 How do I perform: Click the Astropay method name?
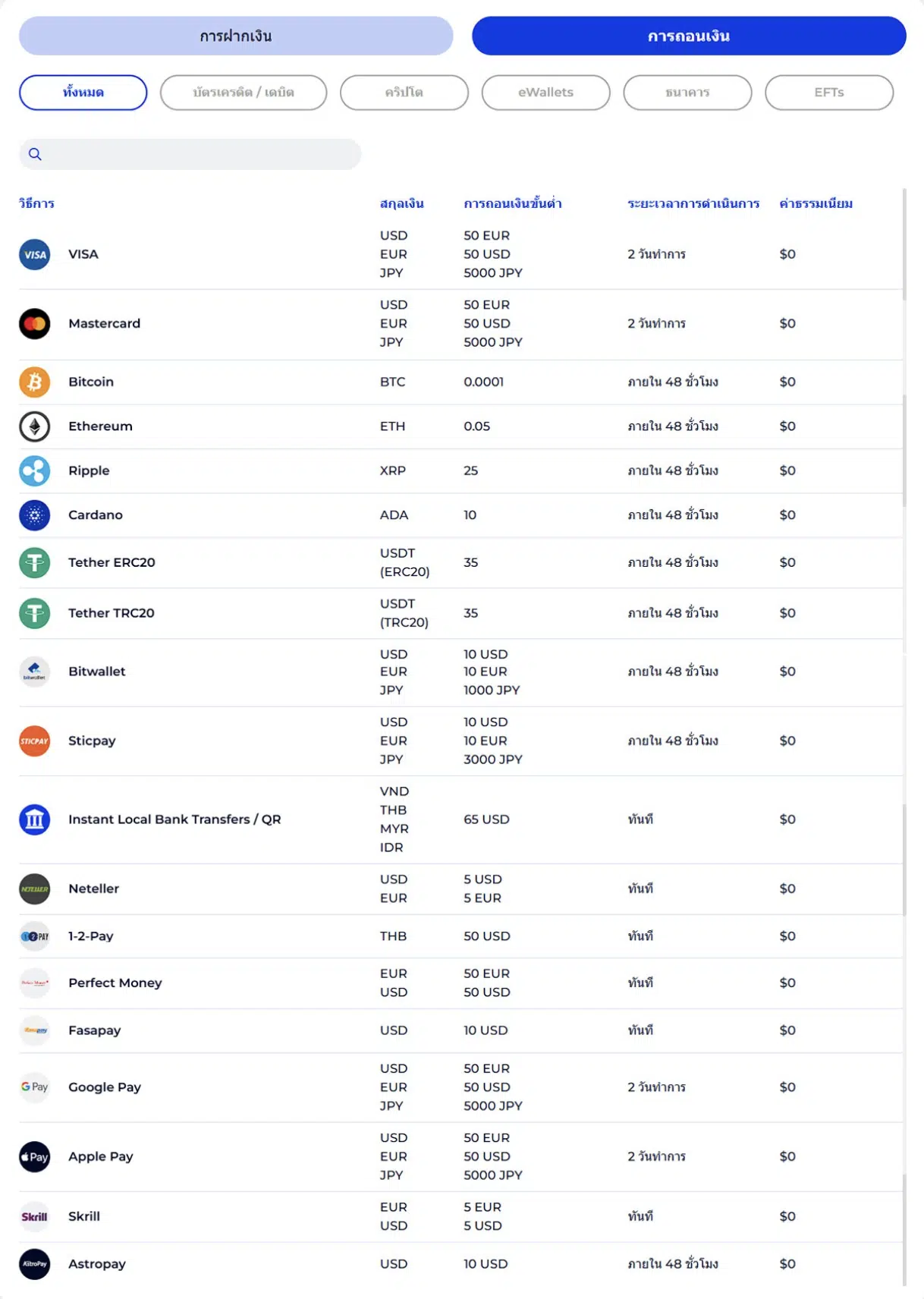tap(97, 1264)
